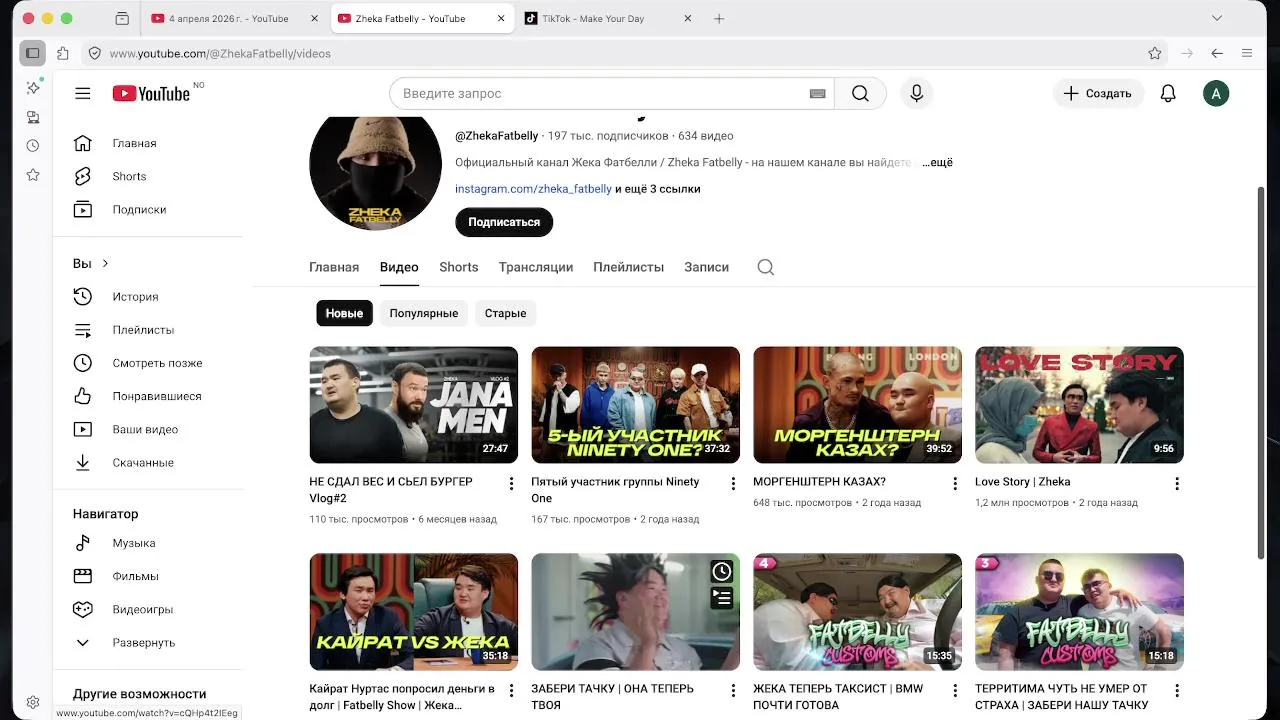Open instagram.com/zheka_fatbelly link

[x=533, y=188]
